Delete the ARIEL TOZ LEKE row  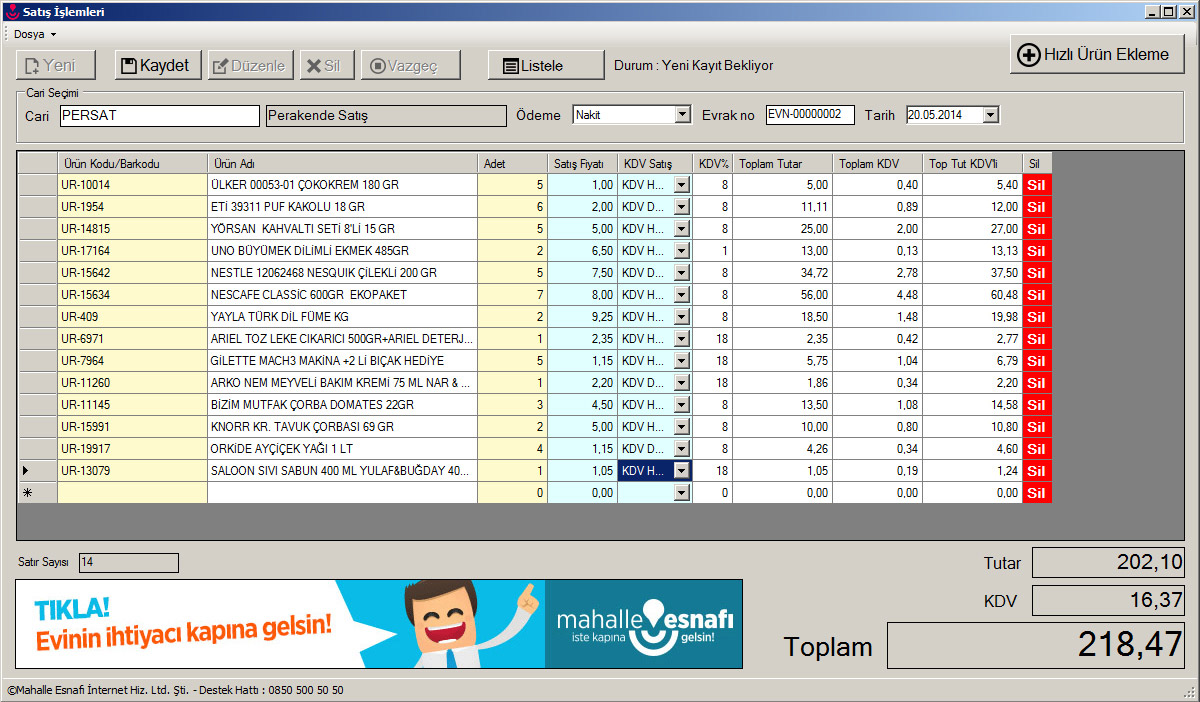[1037, 339]
